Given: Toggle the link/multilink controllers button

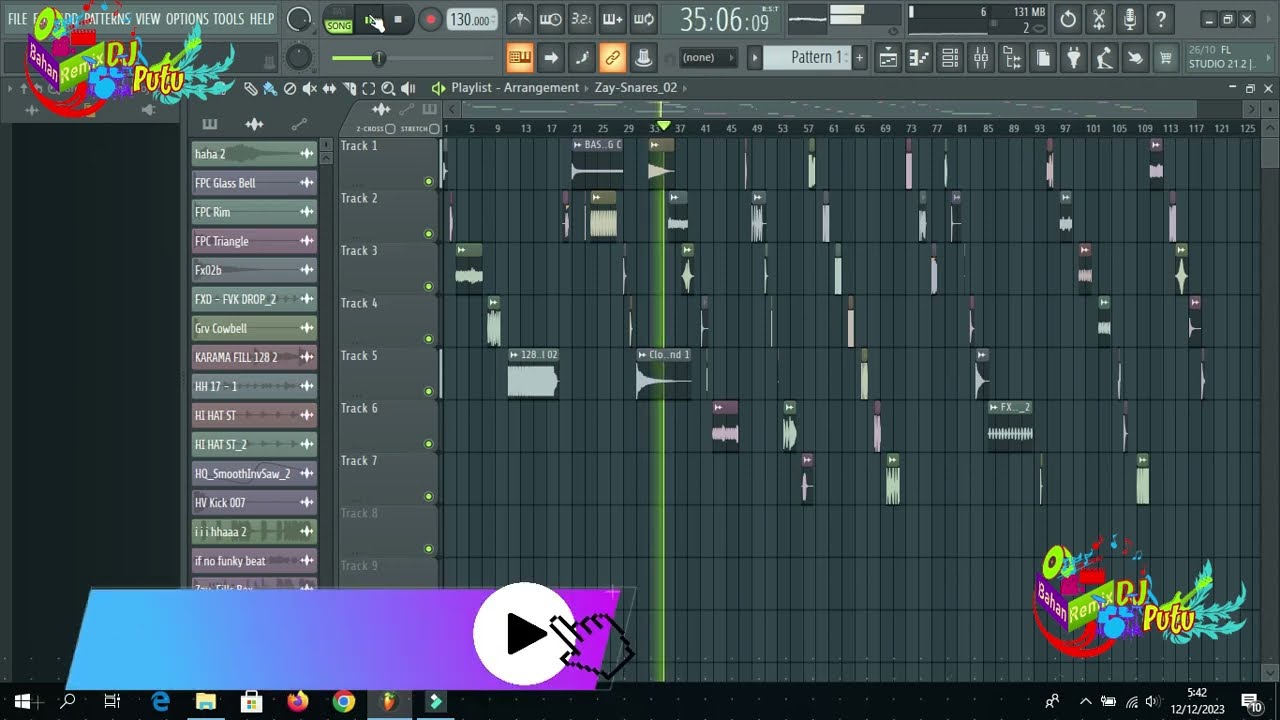Looking at the screenshot, I should [613, 58].
